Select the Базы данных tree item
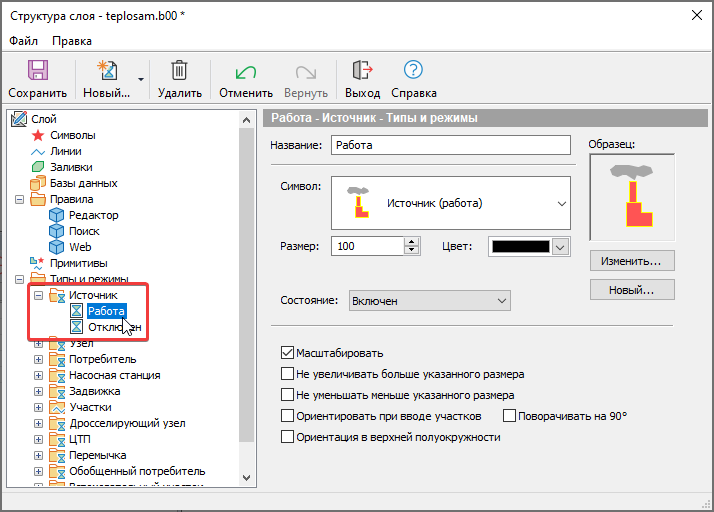This screenshot has width=714, height=512. click(83, 183)
